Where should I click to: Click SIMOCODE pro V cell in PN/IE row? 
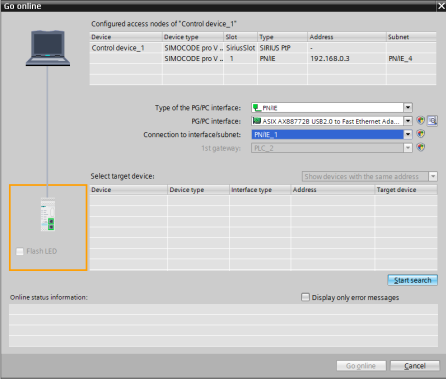click(193, 58)
